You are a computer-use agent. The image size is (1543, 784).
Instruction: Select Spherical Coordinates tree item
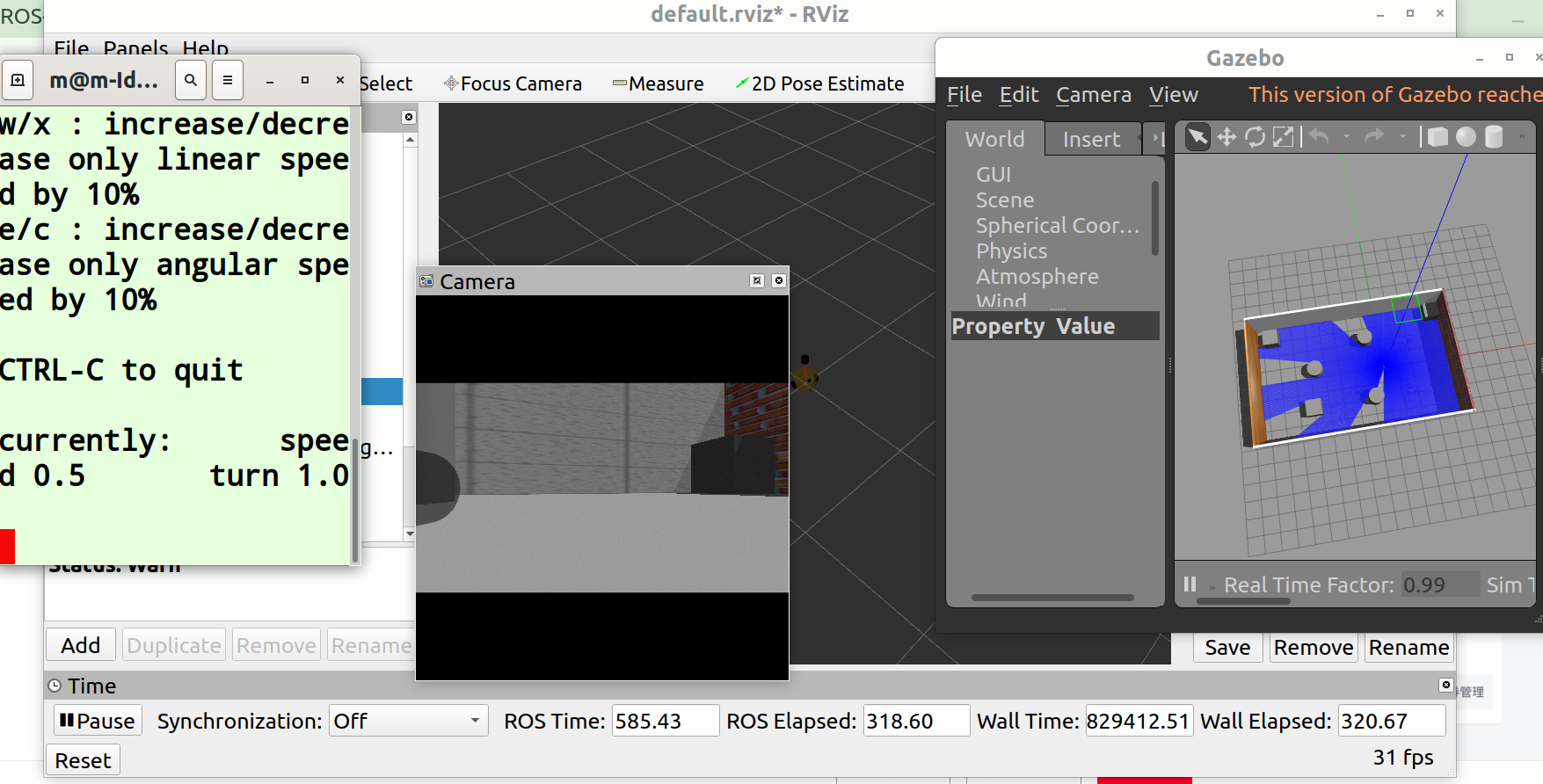(1058, 225)
